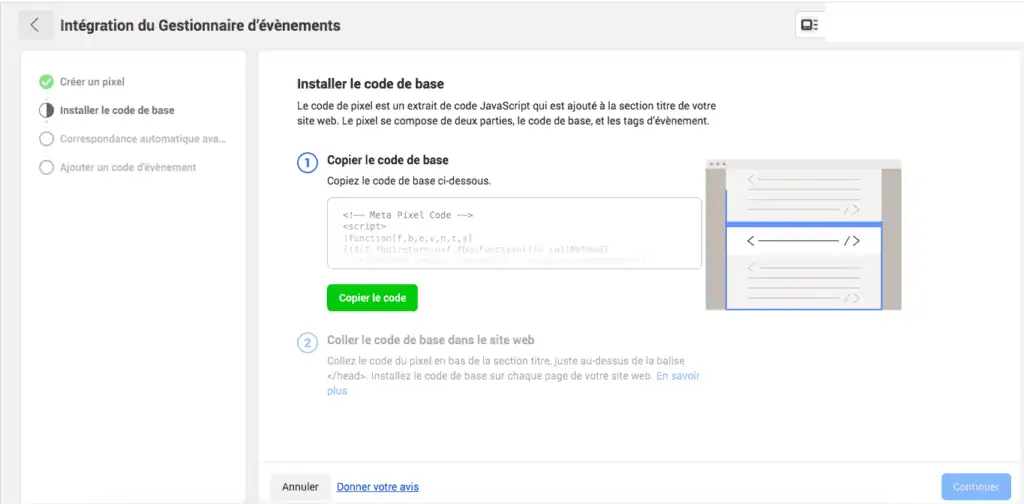
Task: Click empty circle beside Correspondance automatique
Action: (x=46, y=139)
